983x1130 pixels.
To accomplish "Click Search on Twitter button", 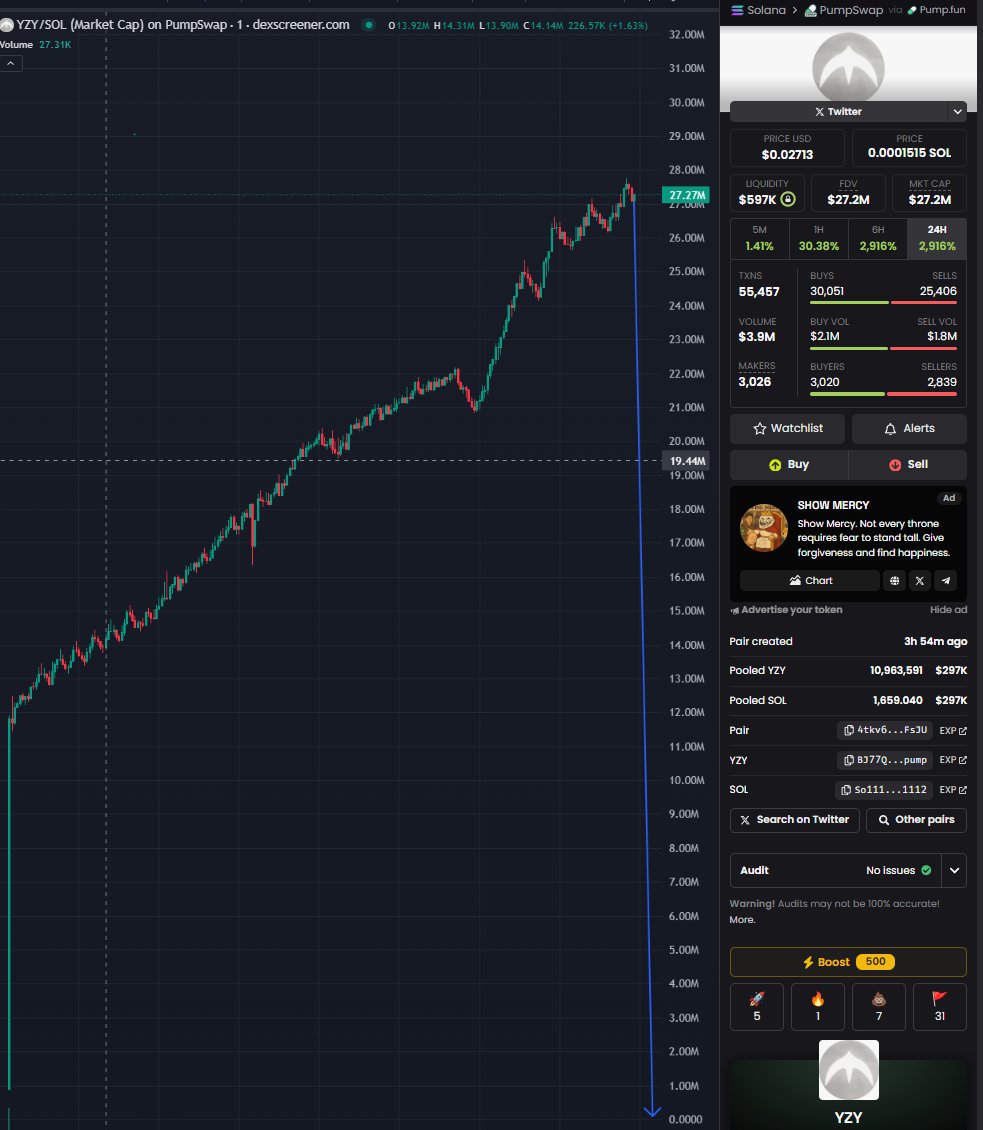I will point(794,820).
